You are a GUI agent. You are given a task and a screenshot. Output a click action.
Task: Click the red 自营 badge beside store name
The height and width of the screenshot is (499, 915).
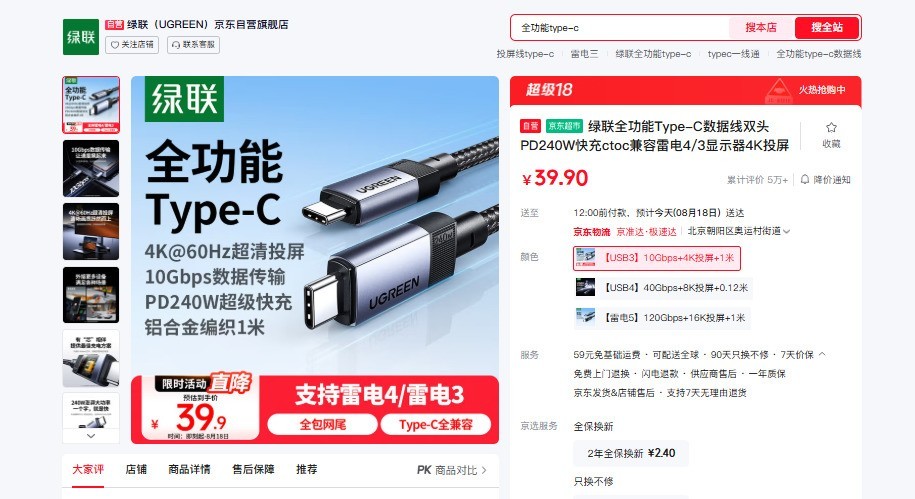pyautogui.click(x=114, y=25)
